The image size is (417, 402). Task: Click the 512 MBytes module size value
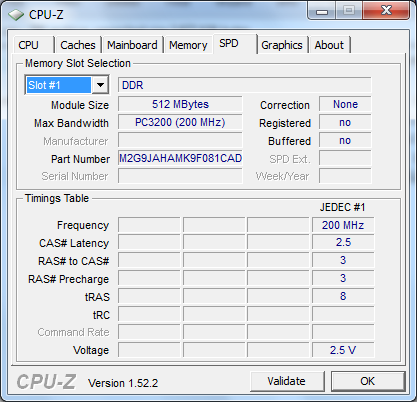tap(180, 104)
